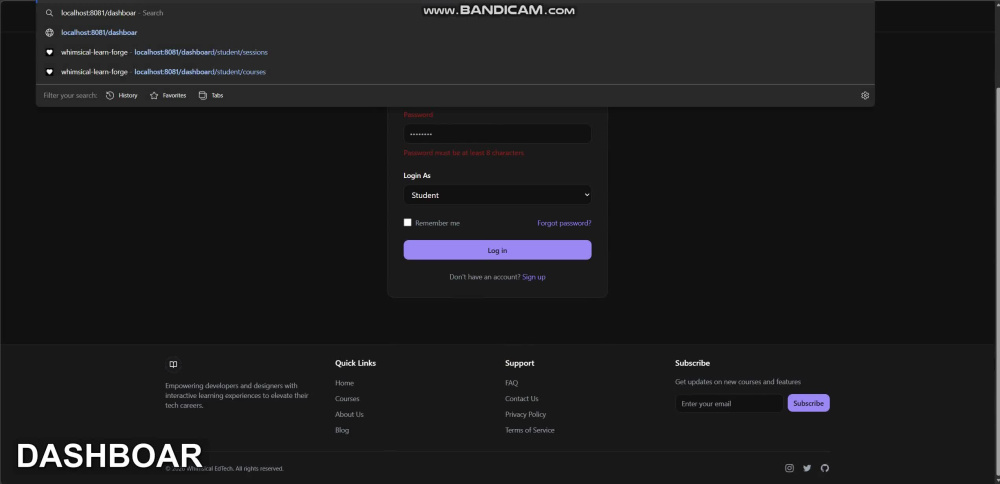Click 'Password must be at least 8 characters' error

click(464, 153)
